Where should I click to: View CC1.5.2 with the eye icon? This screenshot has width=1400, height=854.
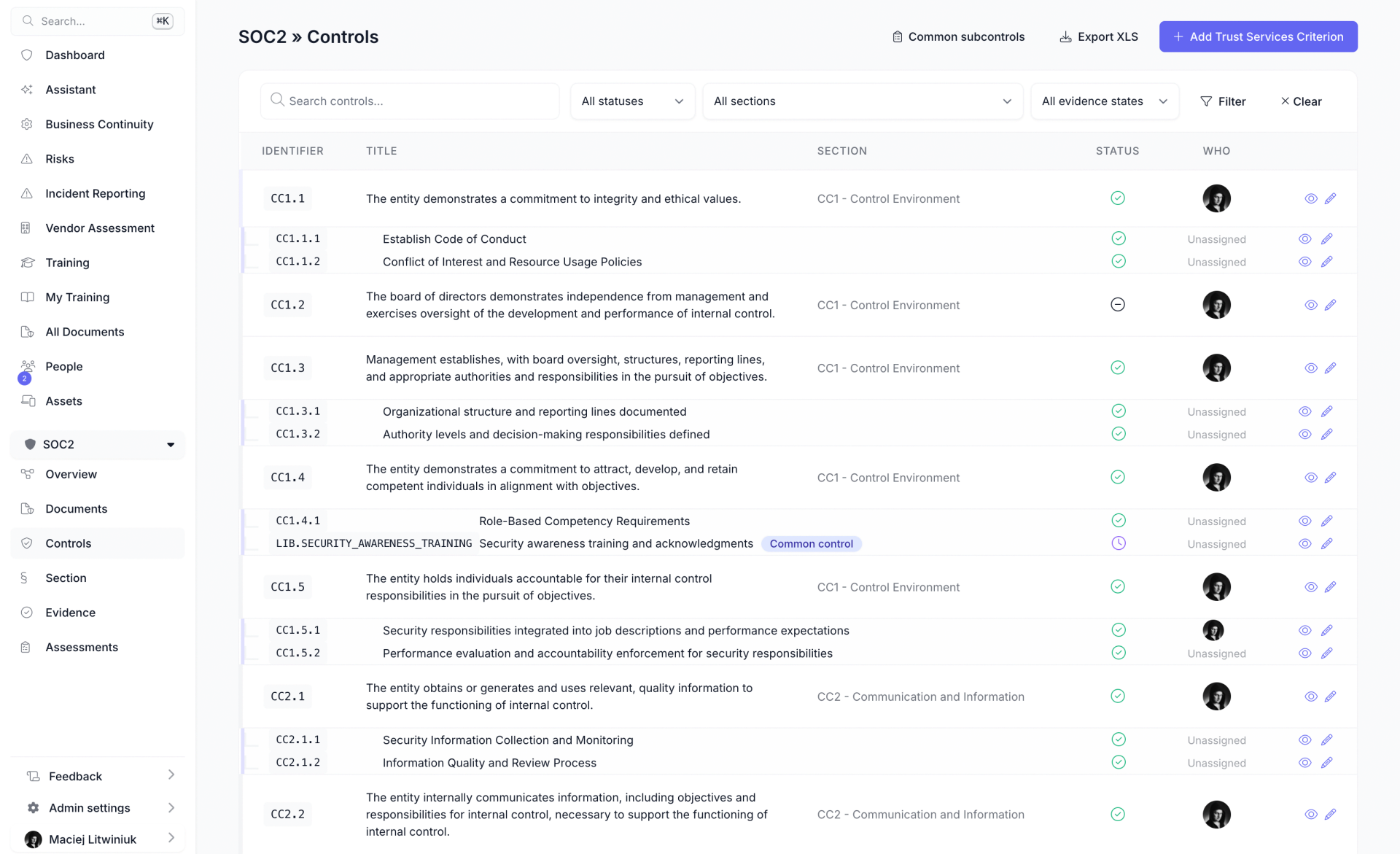(x=1305, y=653)
